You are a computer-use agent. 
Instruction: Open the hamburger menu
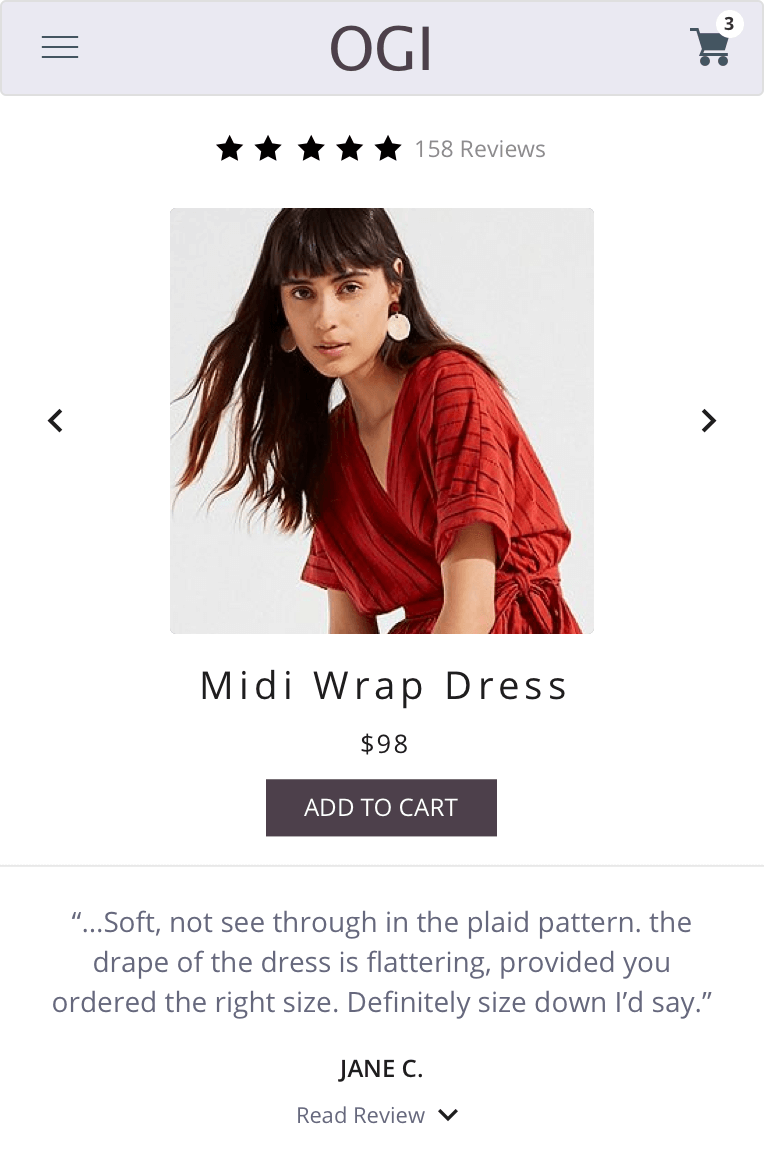tap(60, 47)
